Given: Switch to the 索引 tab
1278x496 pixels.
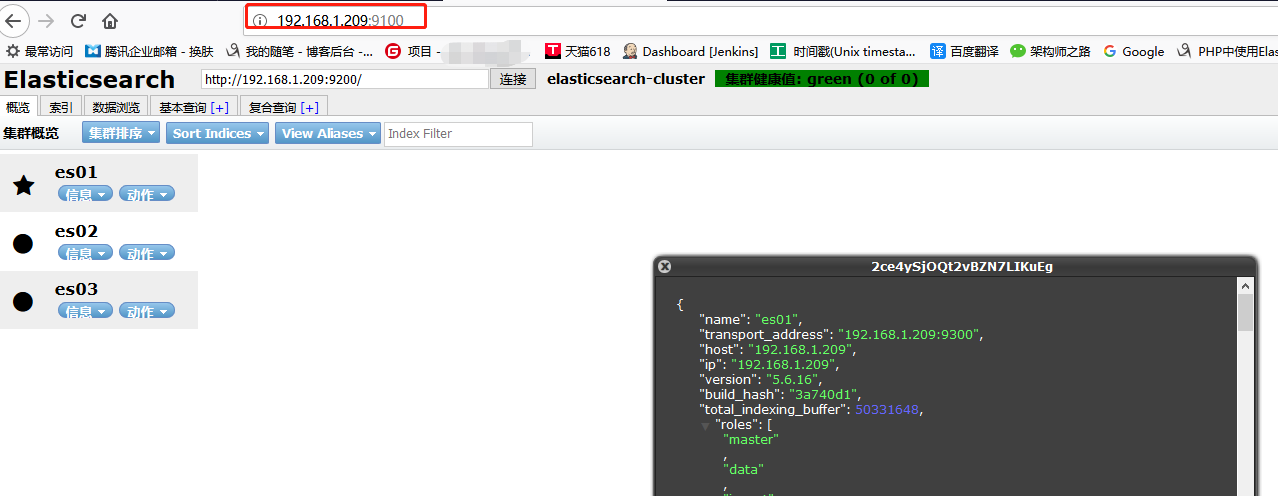Looking at the screenshot, I should point(61,107).
